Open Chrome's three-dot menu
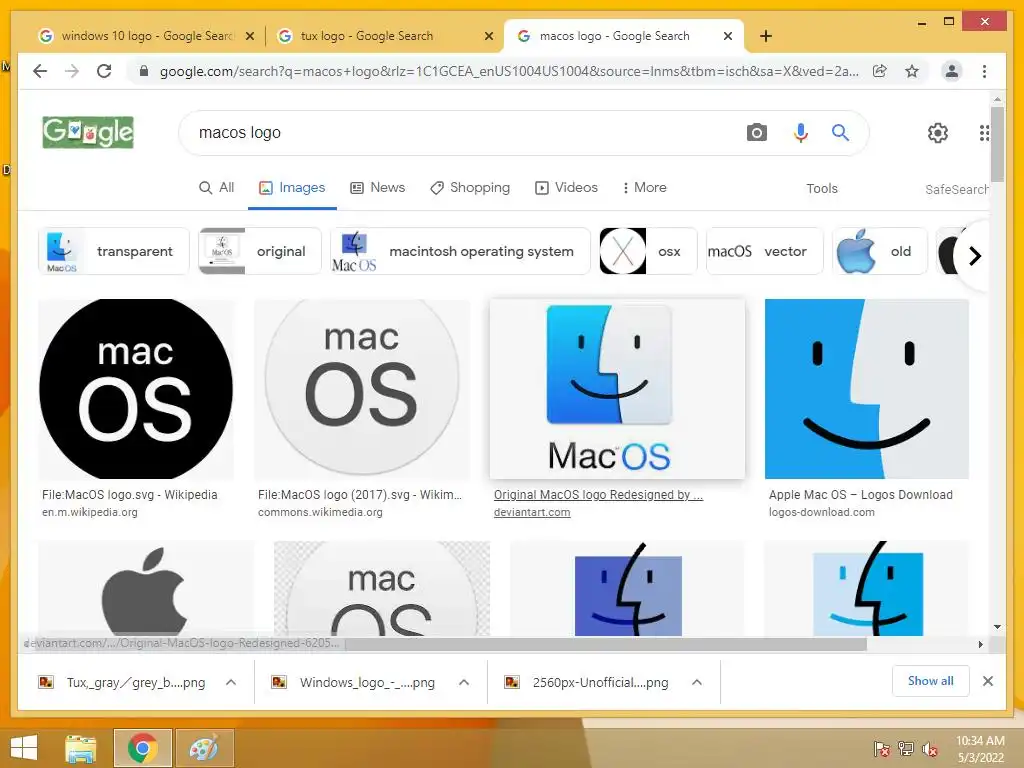This screenshot has width=1024, height=768. coord(984,71)
